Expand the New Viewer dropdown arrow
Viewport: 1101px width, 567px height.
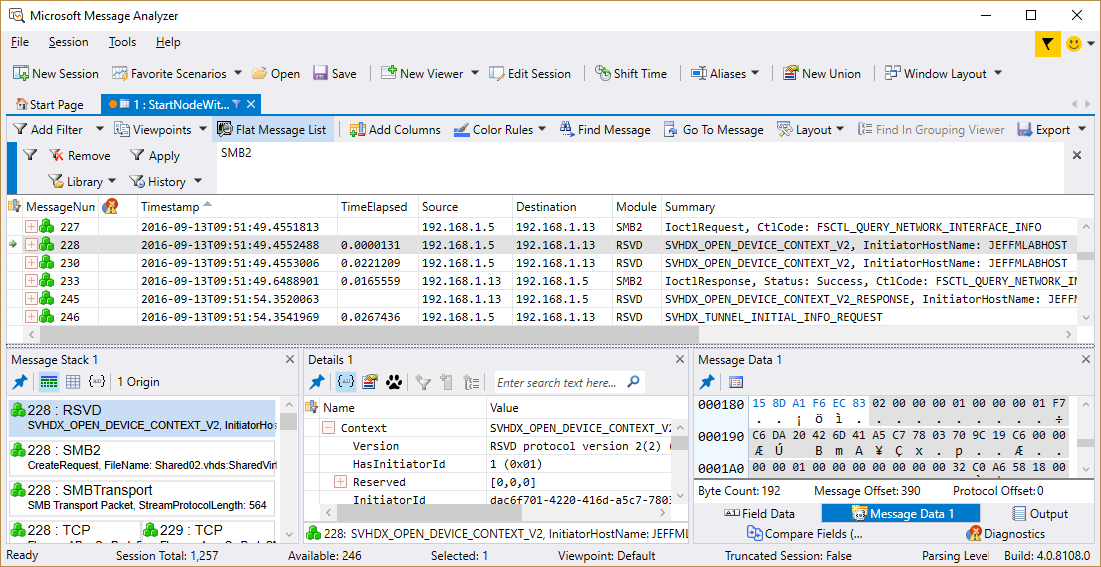tap(475, 74)
